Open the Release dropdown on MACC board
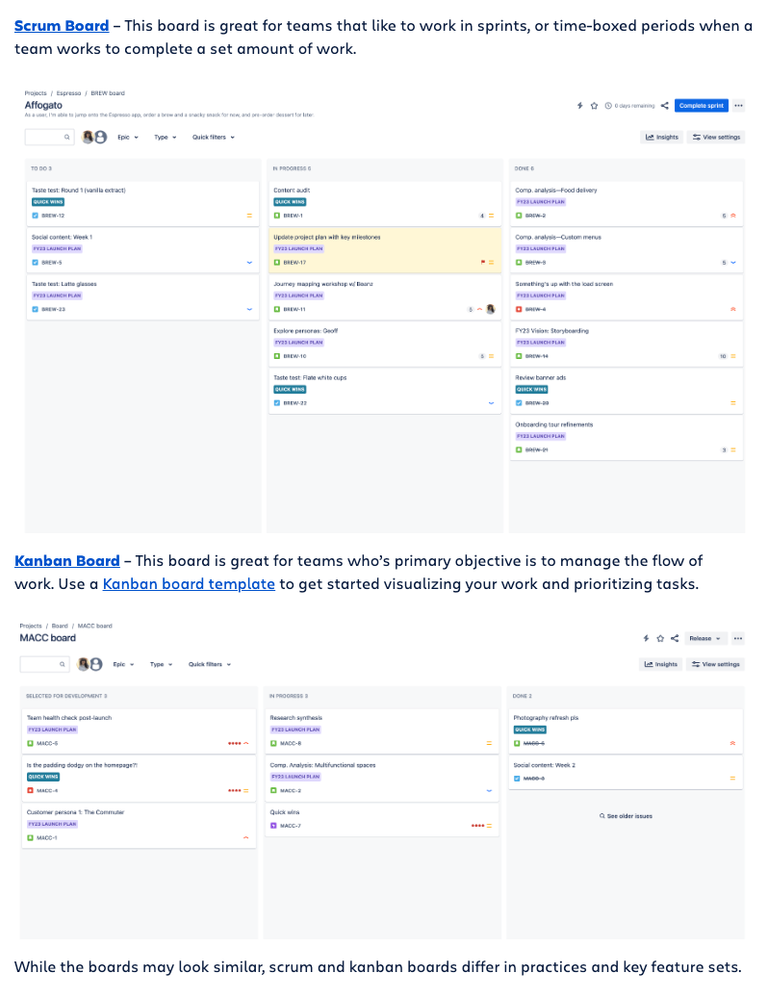The image size is (767, 999). coord(705,638)
